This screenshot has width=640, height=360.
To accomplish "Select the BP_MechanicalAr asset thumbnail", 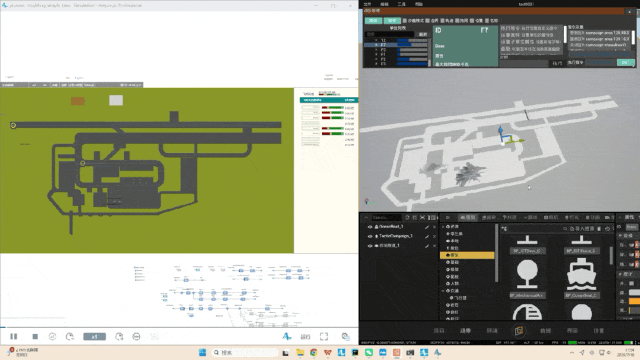I will [527, 274].
